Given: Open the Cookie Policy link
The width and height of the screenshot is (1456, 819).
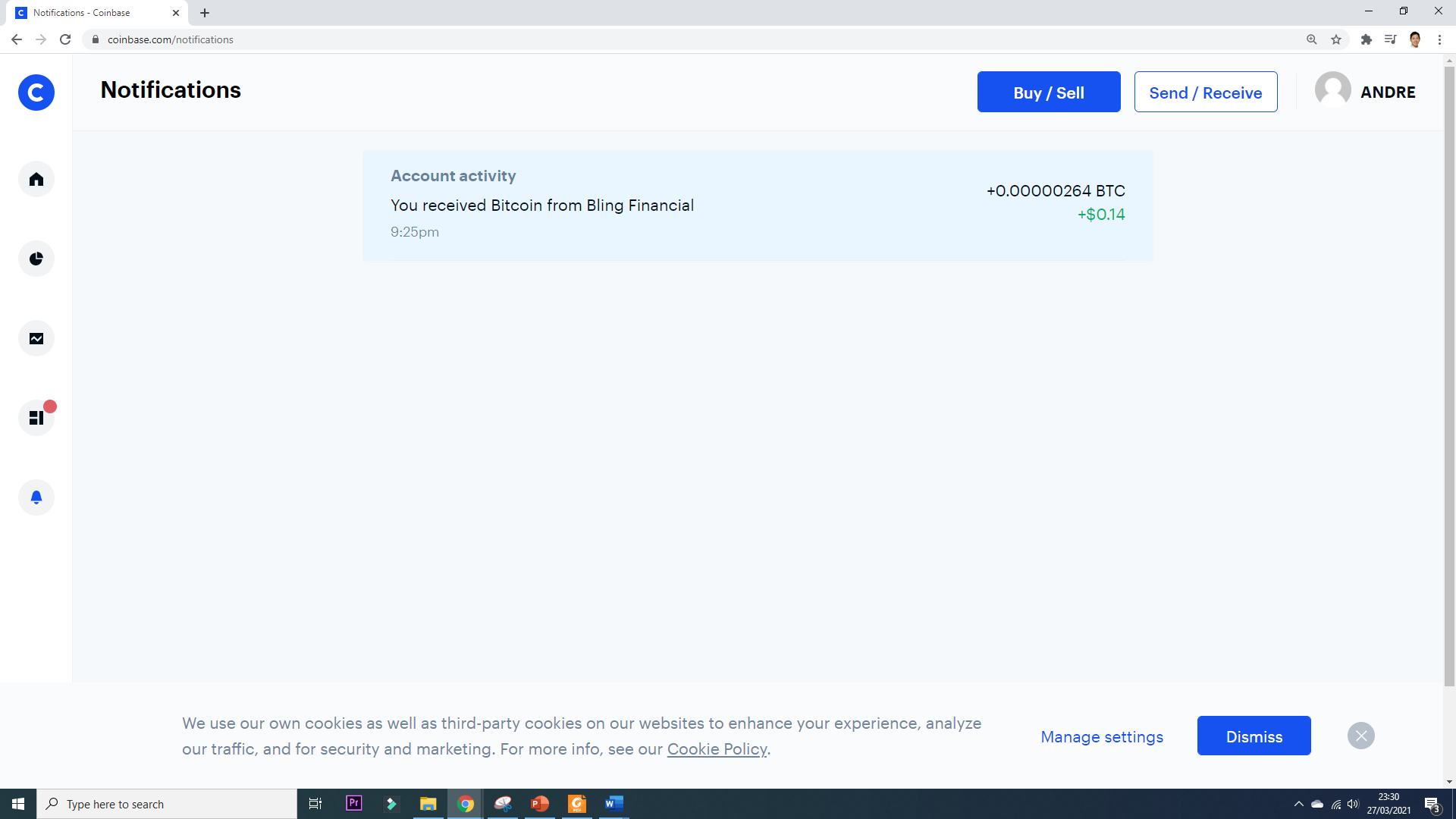Looking at the screenshot, I should (x=717, y=748).
